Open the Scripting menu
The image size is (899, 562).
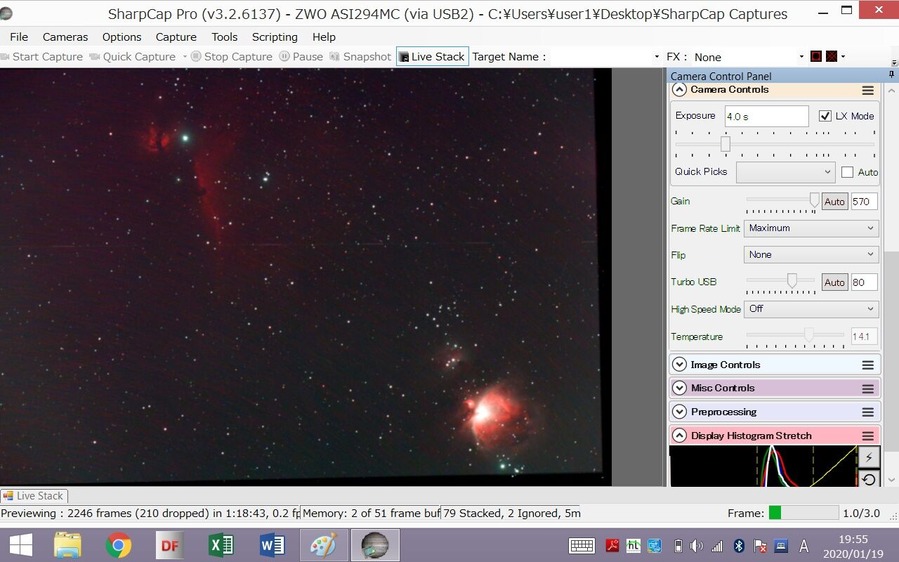(x=275, y=37)
